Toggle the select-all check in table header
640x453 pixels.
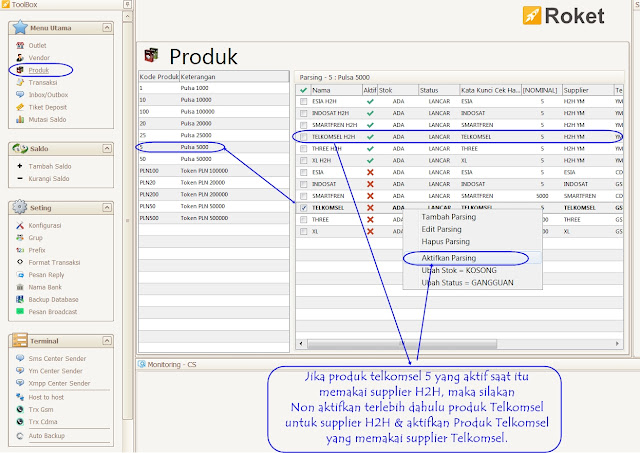pos(303,90)
